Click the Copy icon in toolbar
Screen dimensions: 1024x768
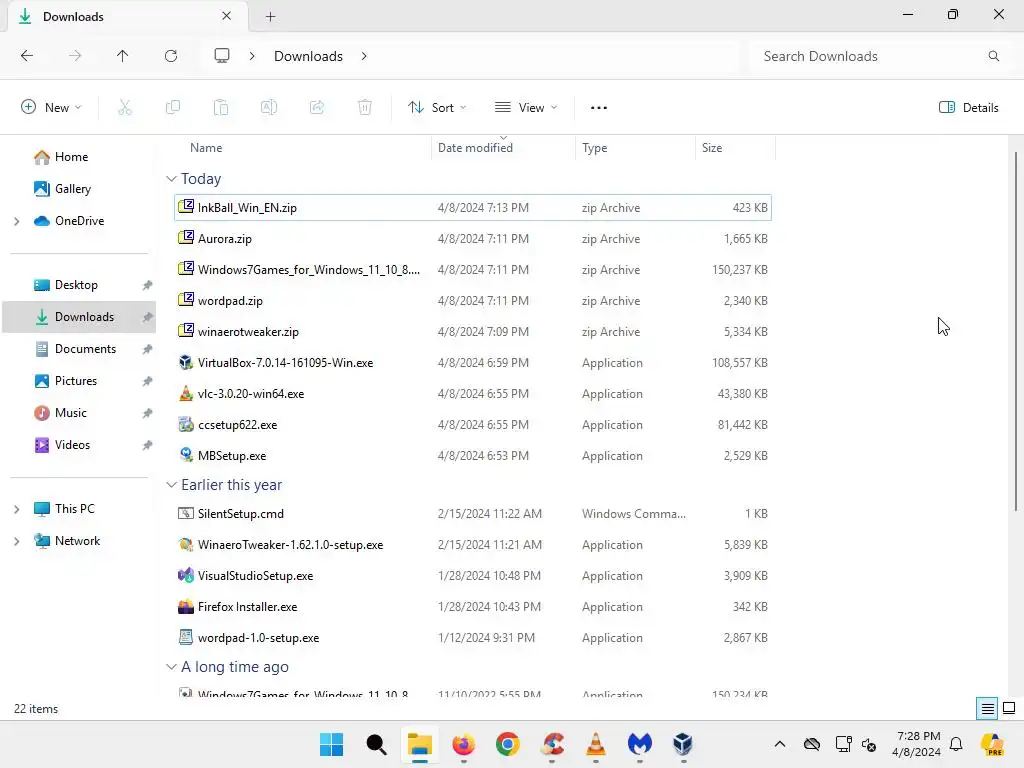(x=173, y=108)
